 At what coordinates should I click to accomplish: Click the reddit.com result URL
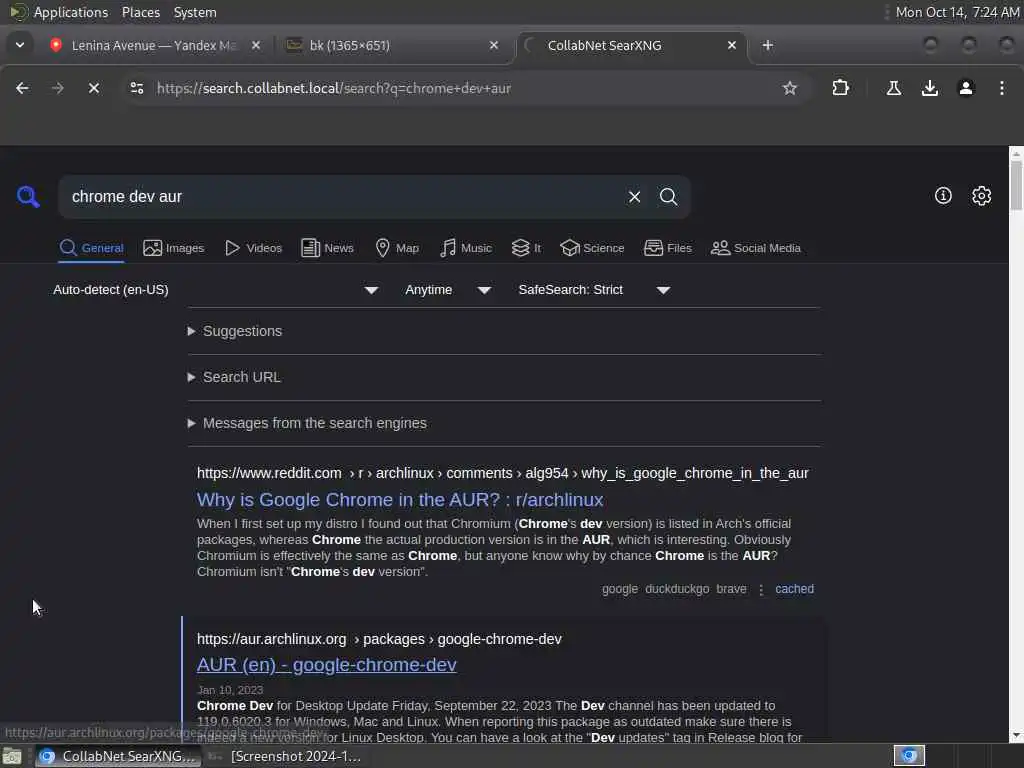(502, 473)
